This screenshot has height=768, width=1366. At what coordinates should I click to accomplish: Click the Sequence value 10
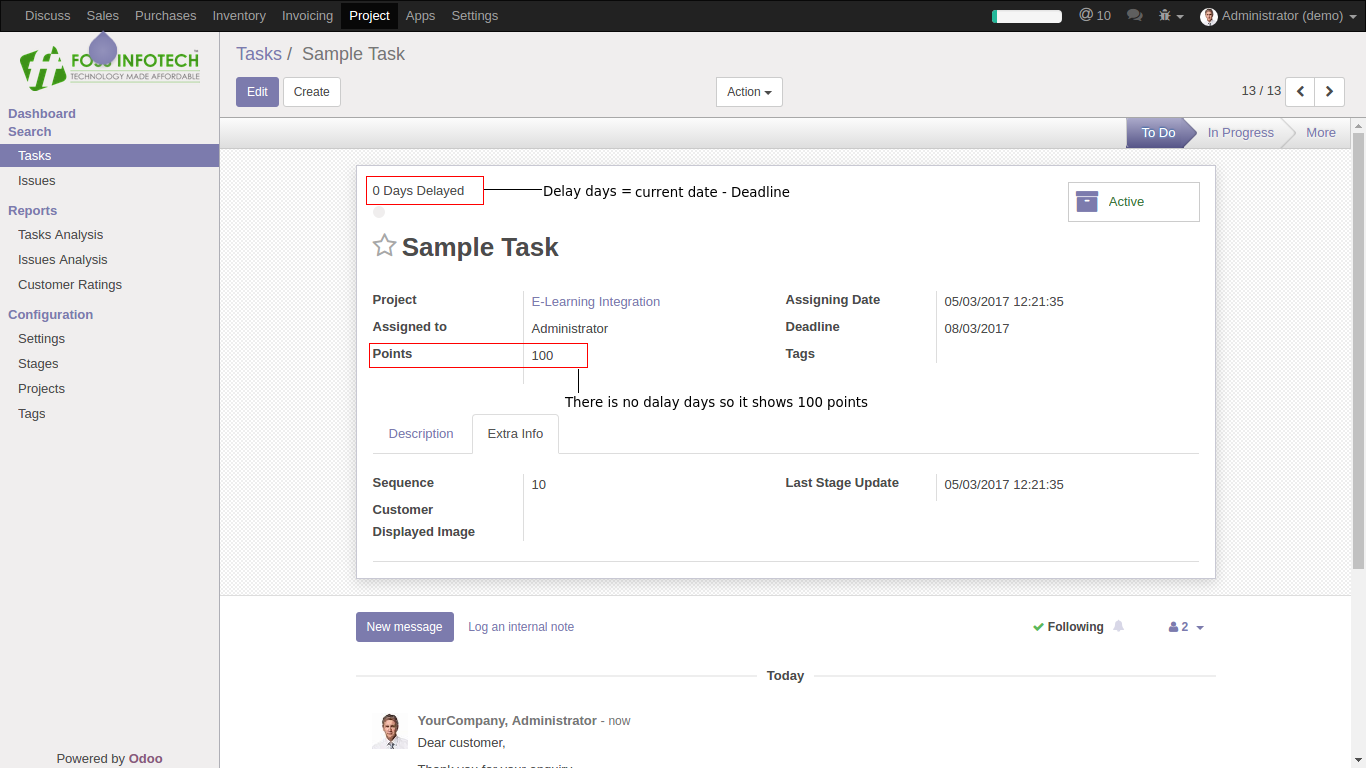coord(538,485)
